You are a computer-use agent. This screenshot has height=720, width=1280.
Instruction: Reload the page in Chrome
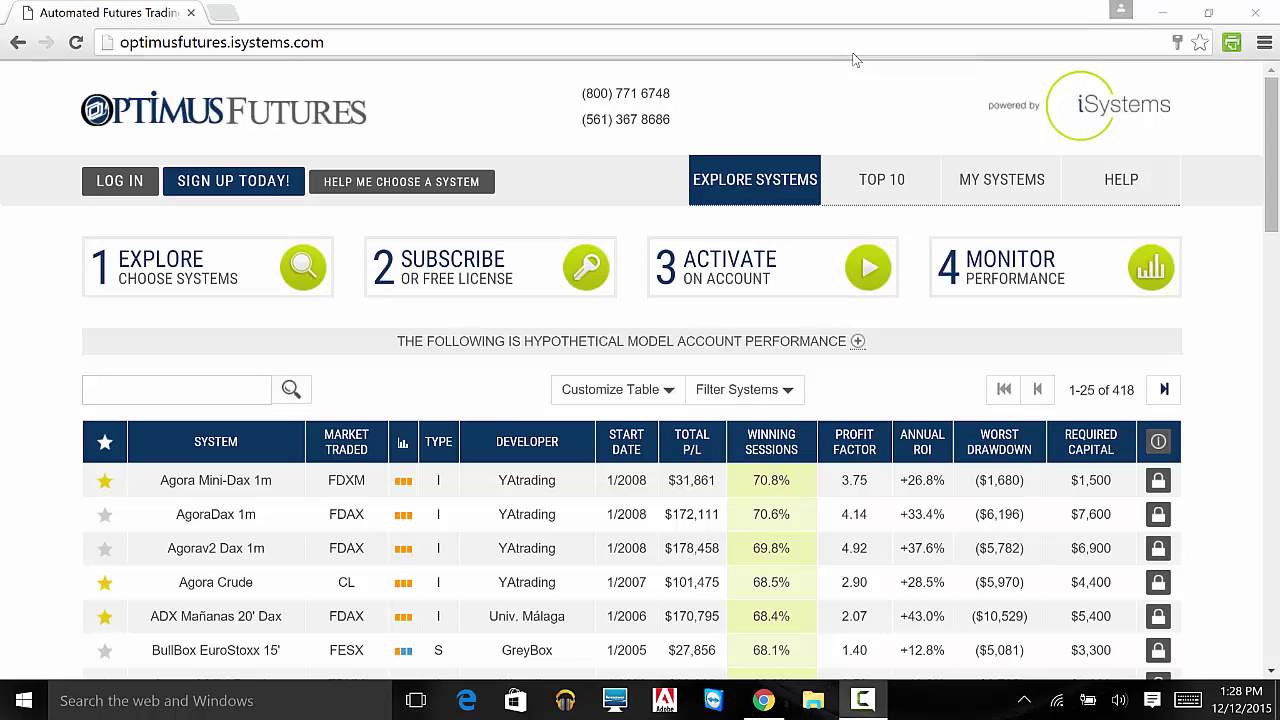coord(75,42)
